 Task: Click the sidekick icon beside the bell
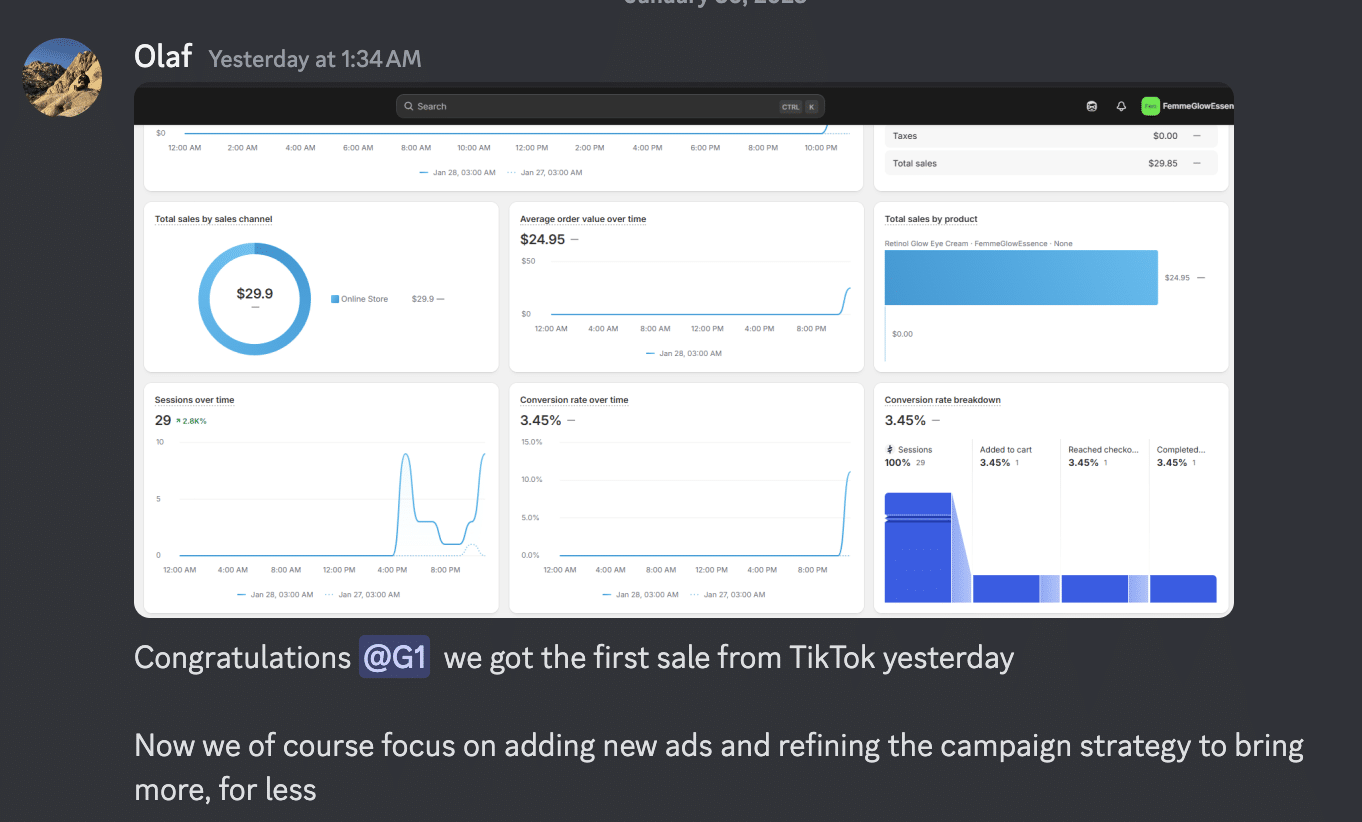click(1092, 106)
